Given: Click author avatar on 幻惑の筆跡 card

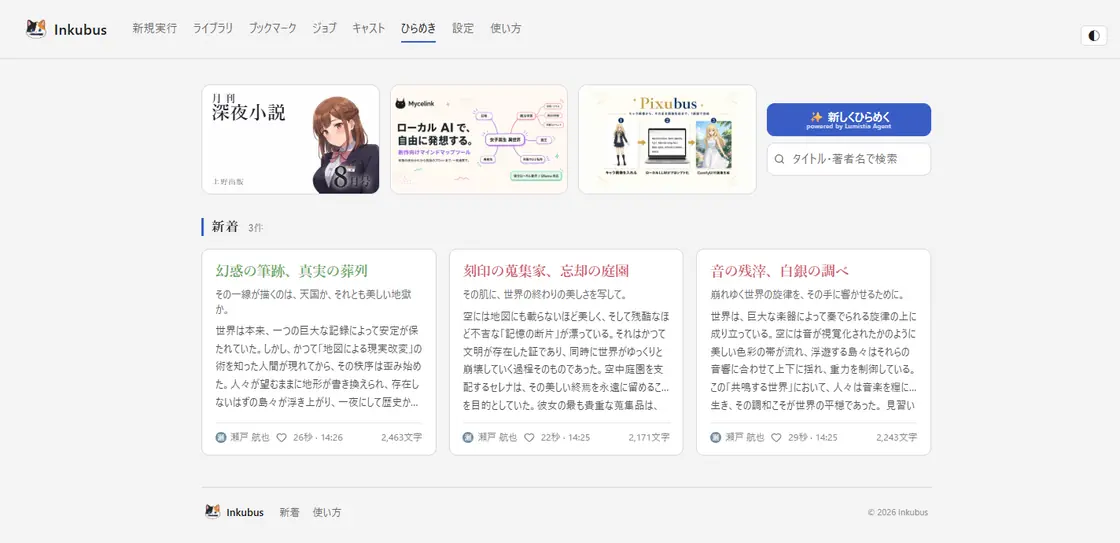Looking at the screenshot, I should [x=221, y=437].
